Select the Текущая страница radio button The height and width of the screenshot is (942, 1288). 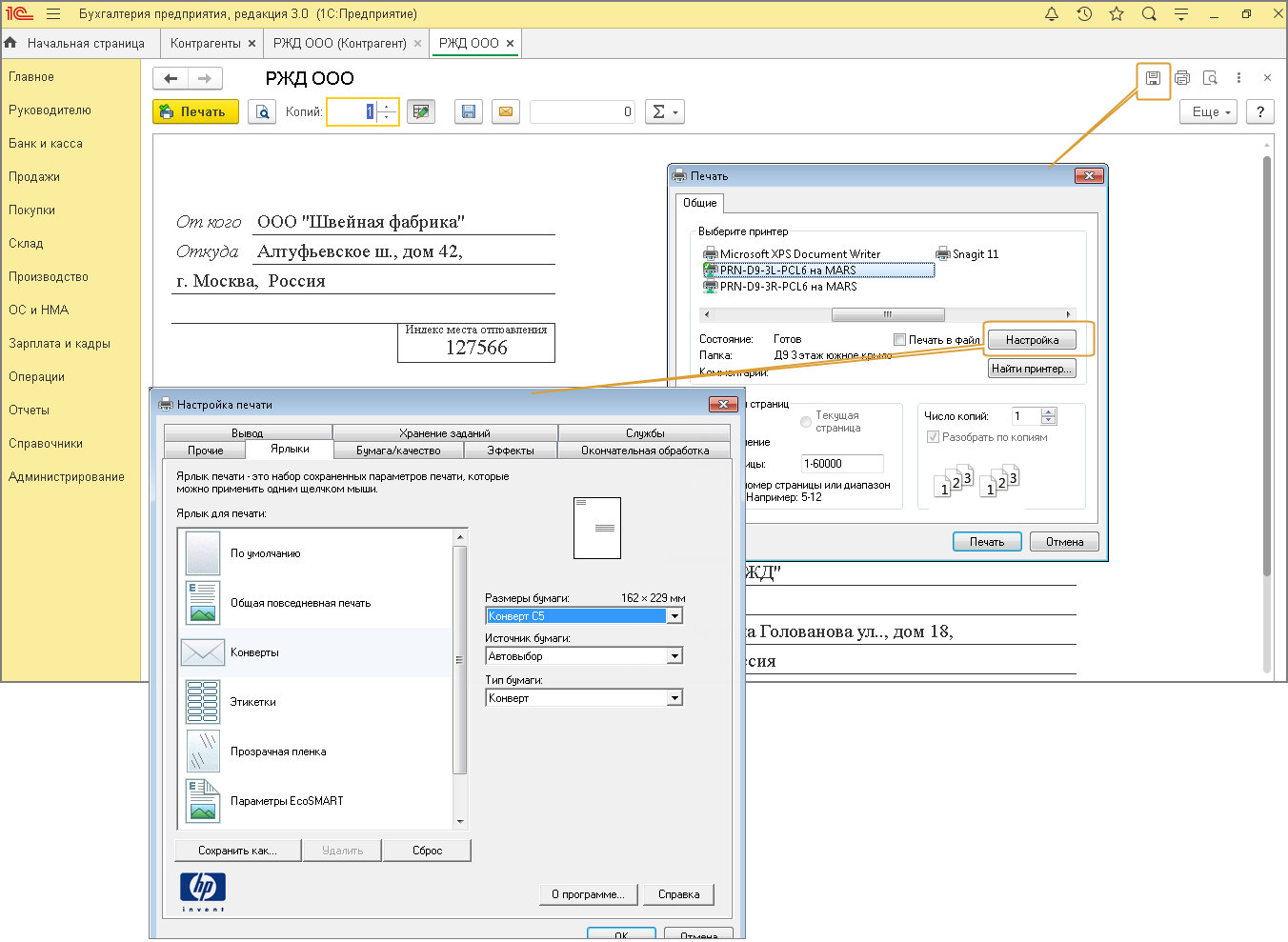click(806, 422)
